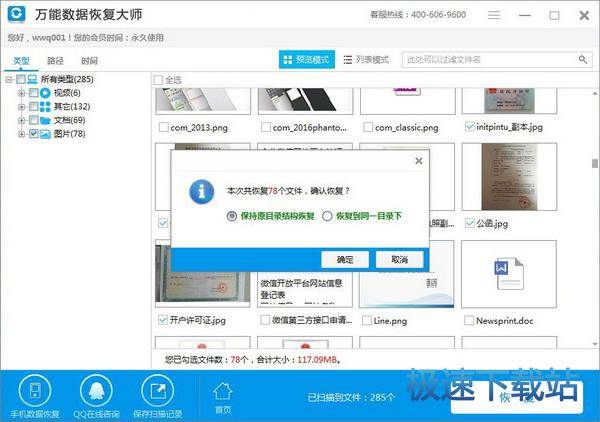Open the 微信开放平台网站信息登记表 thumbnail
The height and width of the screenshot is (422, 600).
(305, 290)
